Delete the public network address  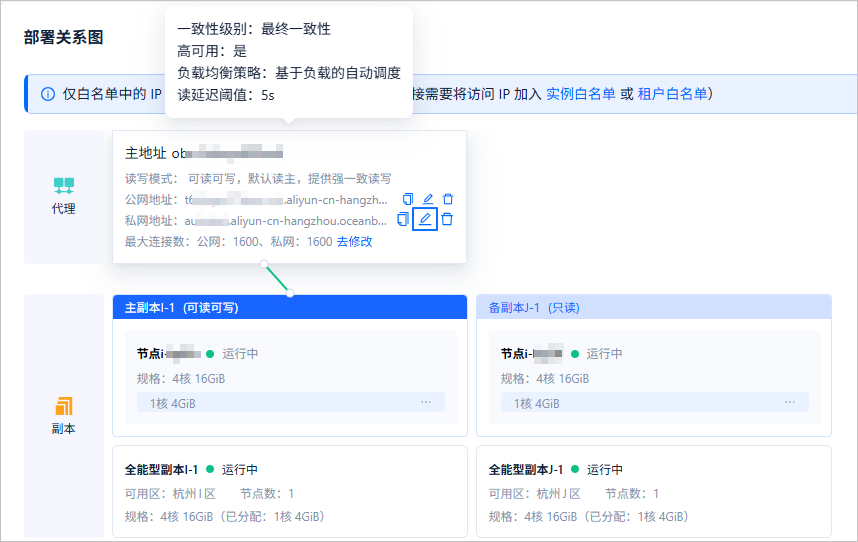click(x=448, y=199)
